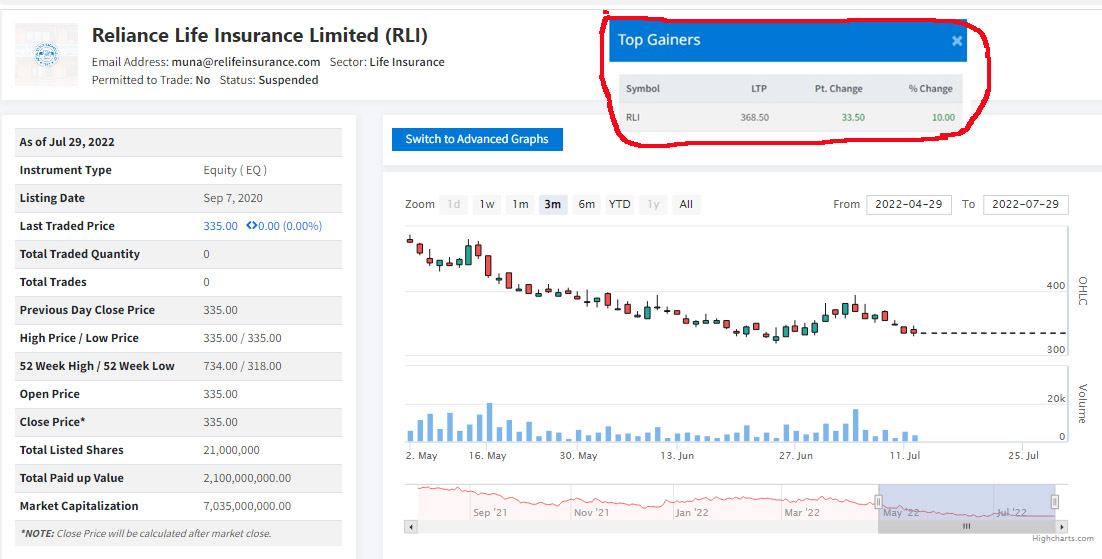Set chart zoom to 1m
1102x559 pixels.
(520, 204)
